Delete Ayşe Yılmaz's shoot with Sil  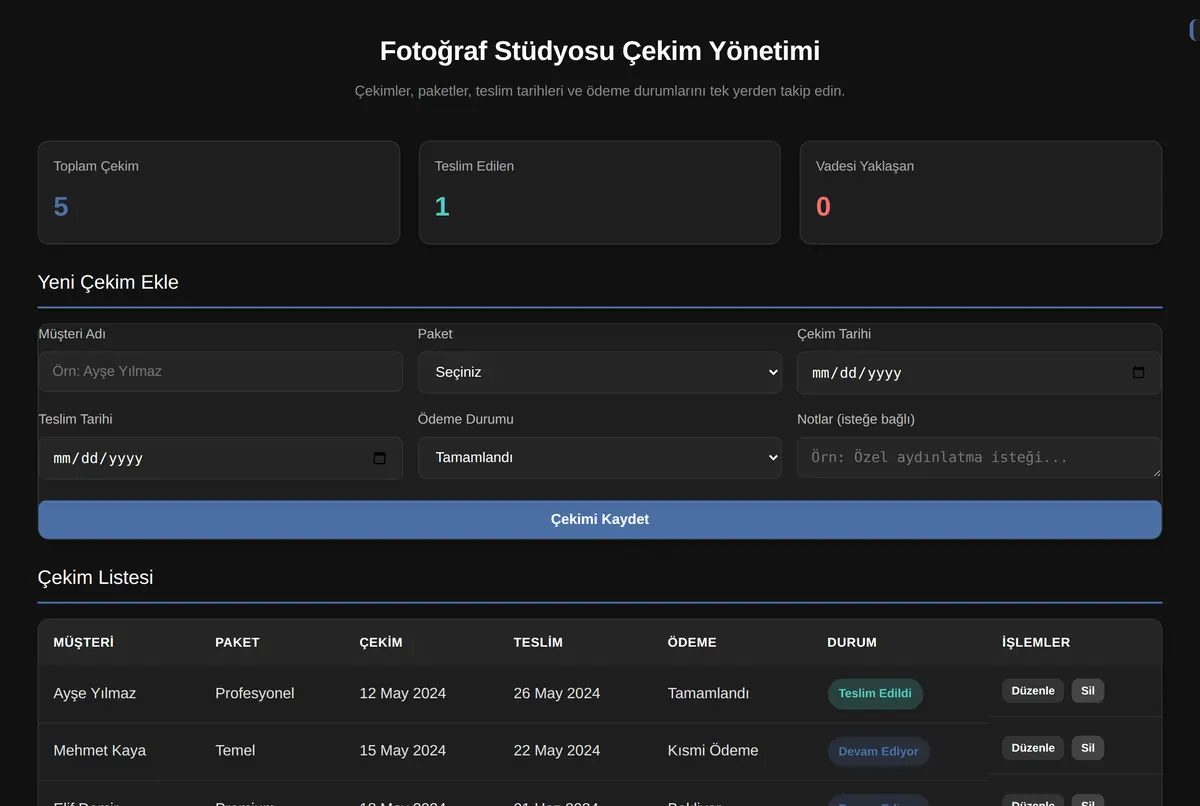(1088, 691)
